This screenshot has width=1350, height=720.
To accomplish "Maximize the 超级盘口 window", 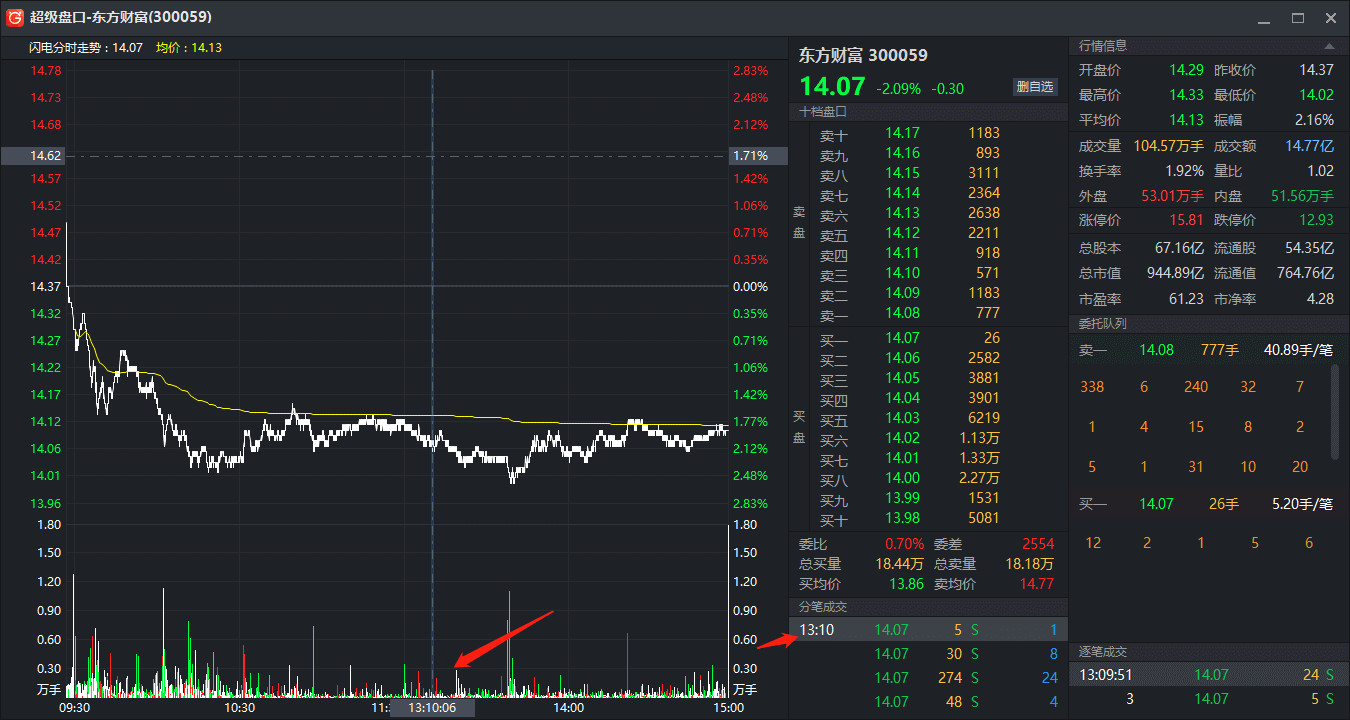I will point(1298,17).
